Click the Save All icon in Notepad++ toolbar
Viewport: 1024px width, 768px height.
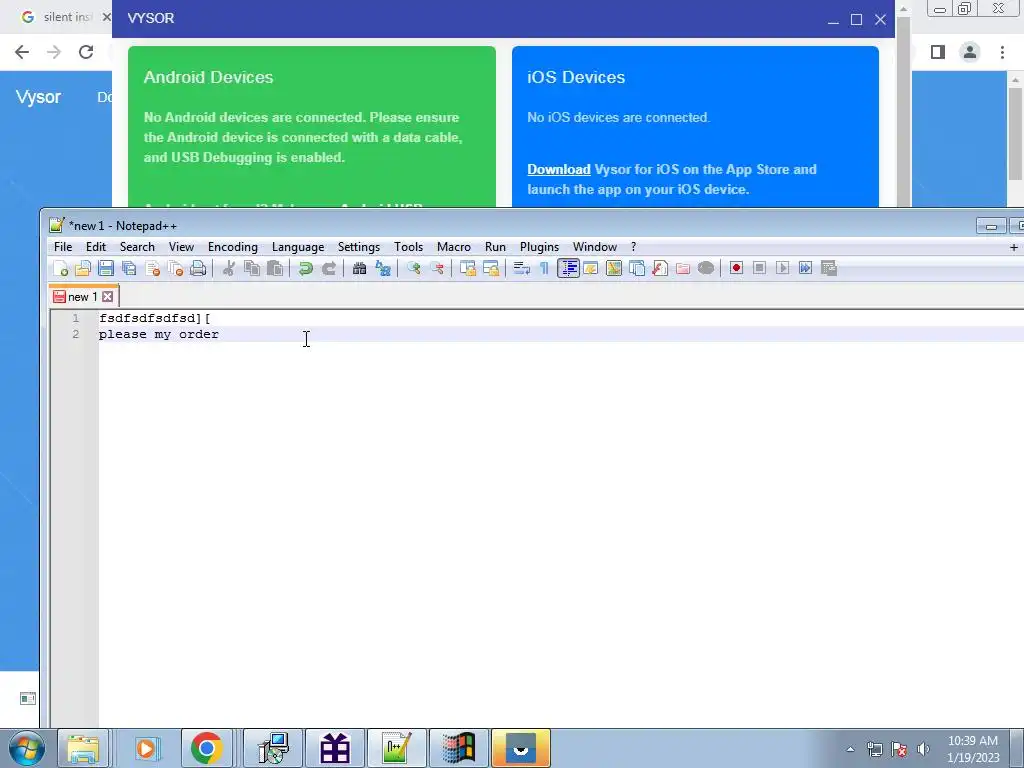(x=129, y=268)
